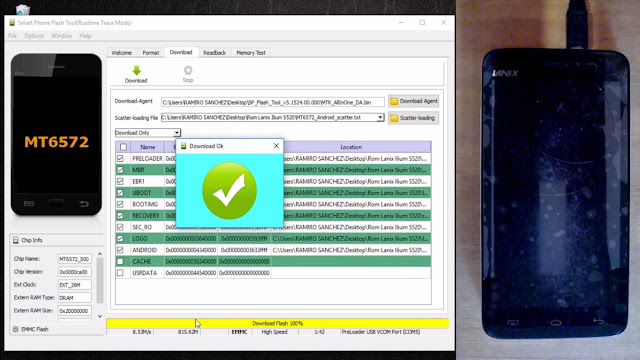Viewport: 640px width, 360px height.
Task: Switch to the Memory Test tab
Action: [251, 53]
